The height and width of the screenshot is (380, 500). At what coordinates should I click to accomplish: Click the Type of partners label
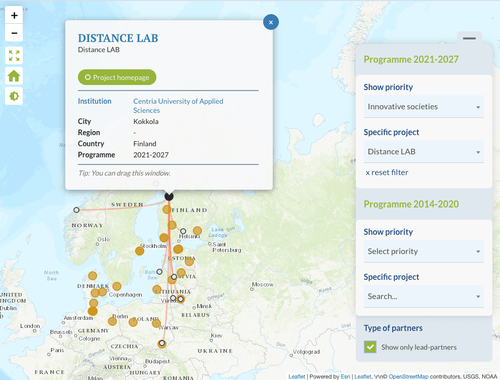click(393, 328)
